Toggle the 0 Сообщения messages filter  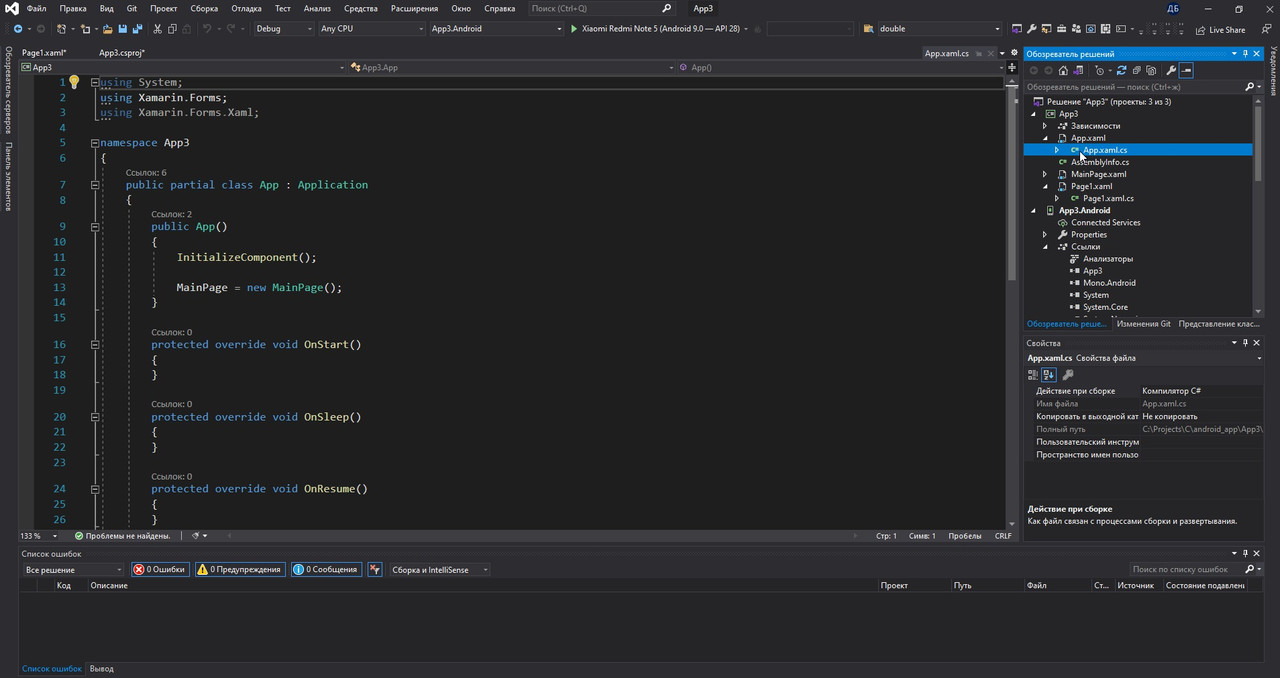point(326,569)
